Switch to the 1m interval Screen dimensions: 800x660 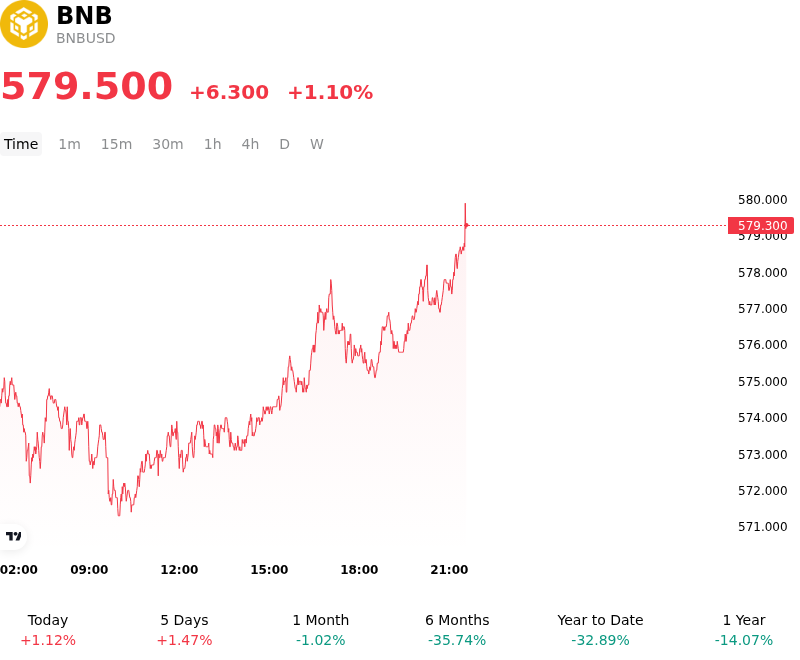[69, 144]
